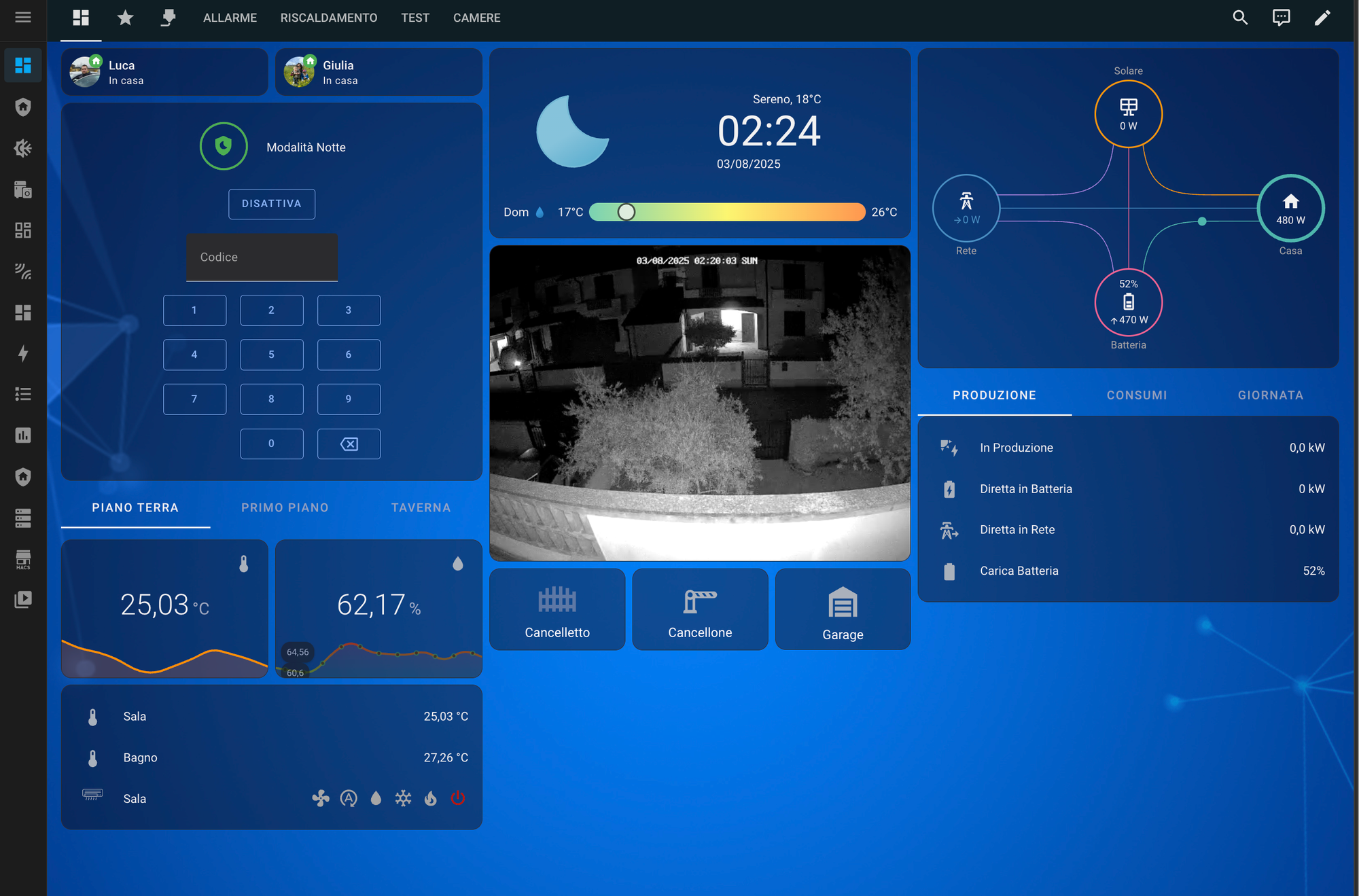Select the PRODUZIONE tab

click(994, 395)
